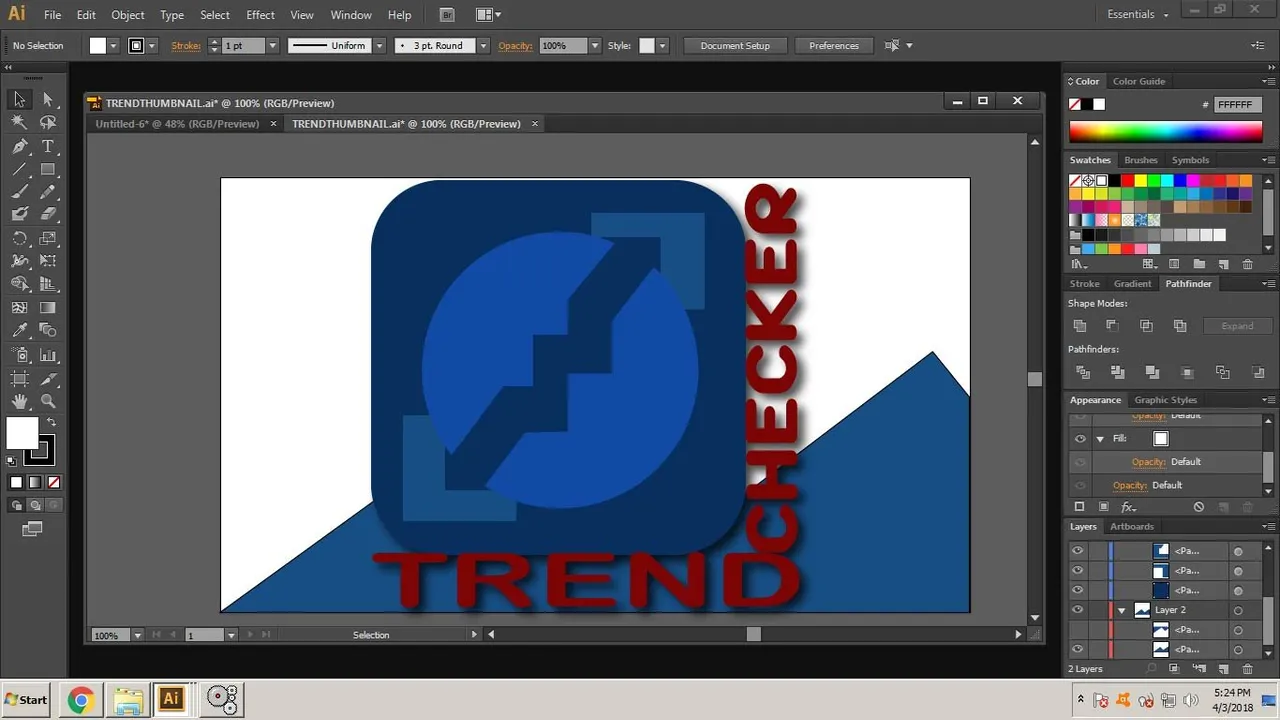Click Document Setup button
Screen dimensions: 1280x720
(x=735, y=46)
